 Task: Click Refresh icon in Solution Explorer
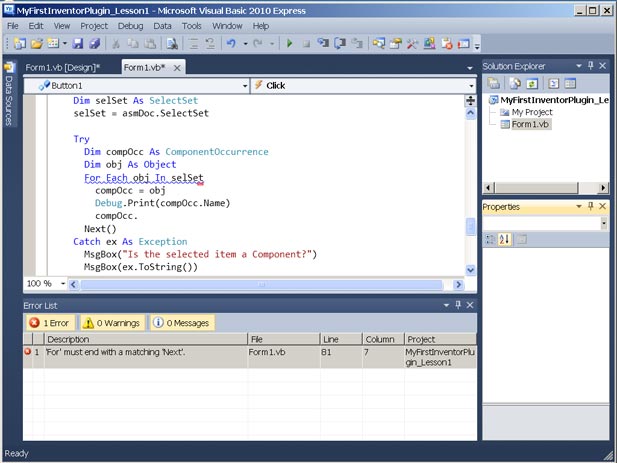pos(534,83)
